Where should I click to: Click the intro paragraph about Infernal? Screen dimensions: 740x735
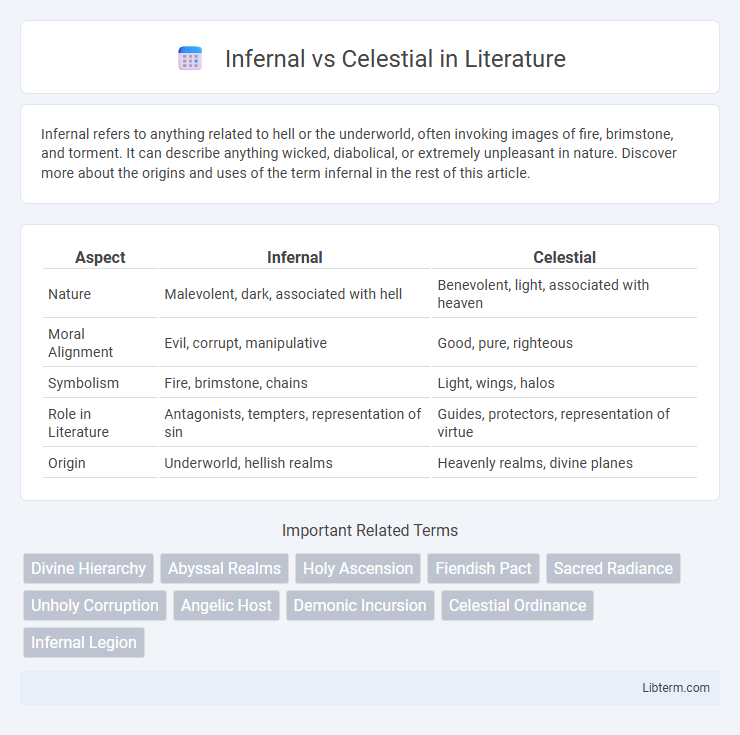359,153
